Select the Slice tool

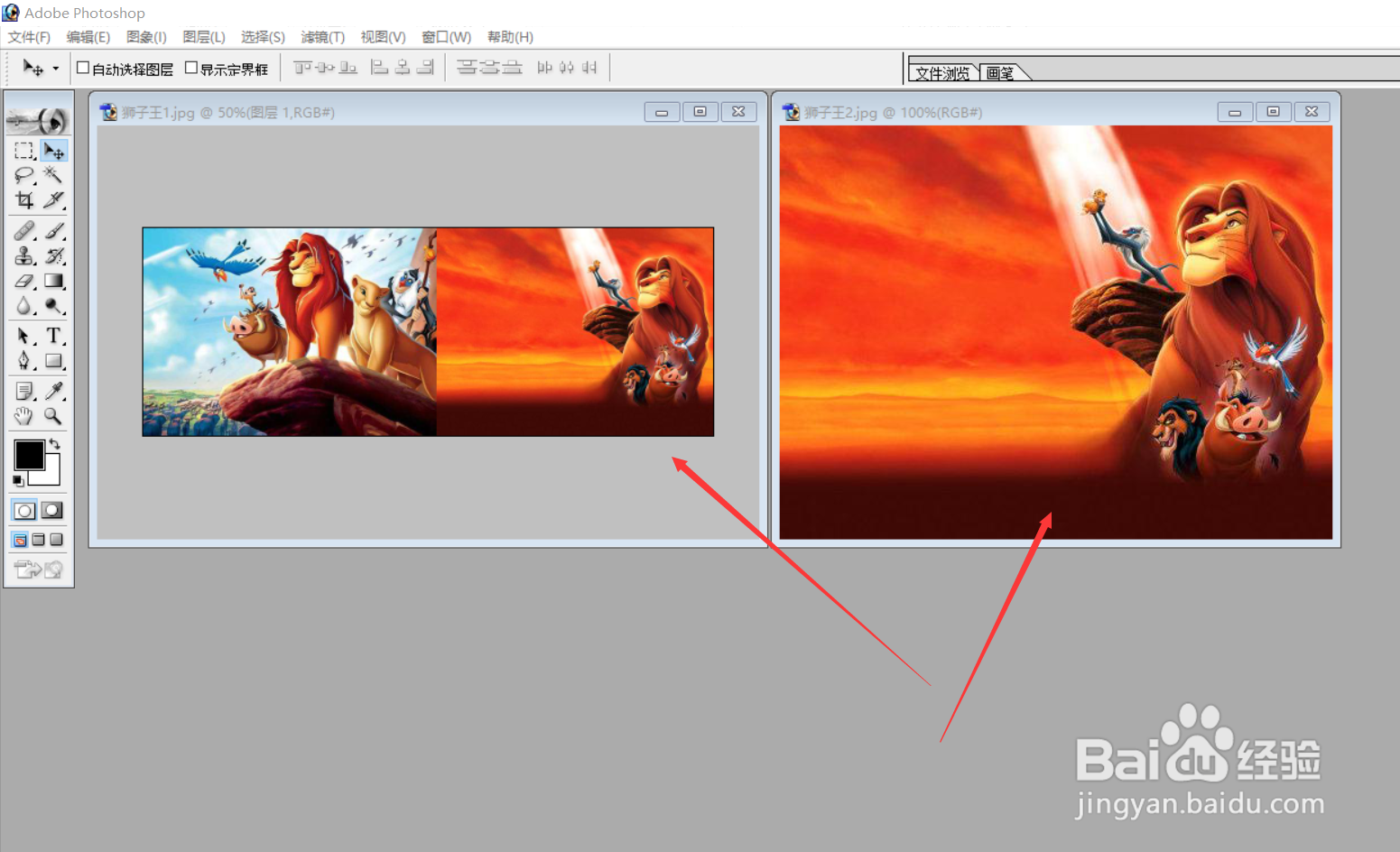(54, 199)
